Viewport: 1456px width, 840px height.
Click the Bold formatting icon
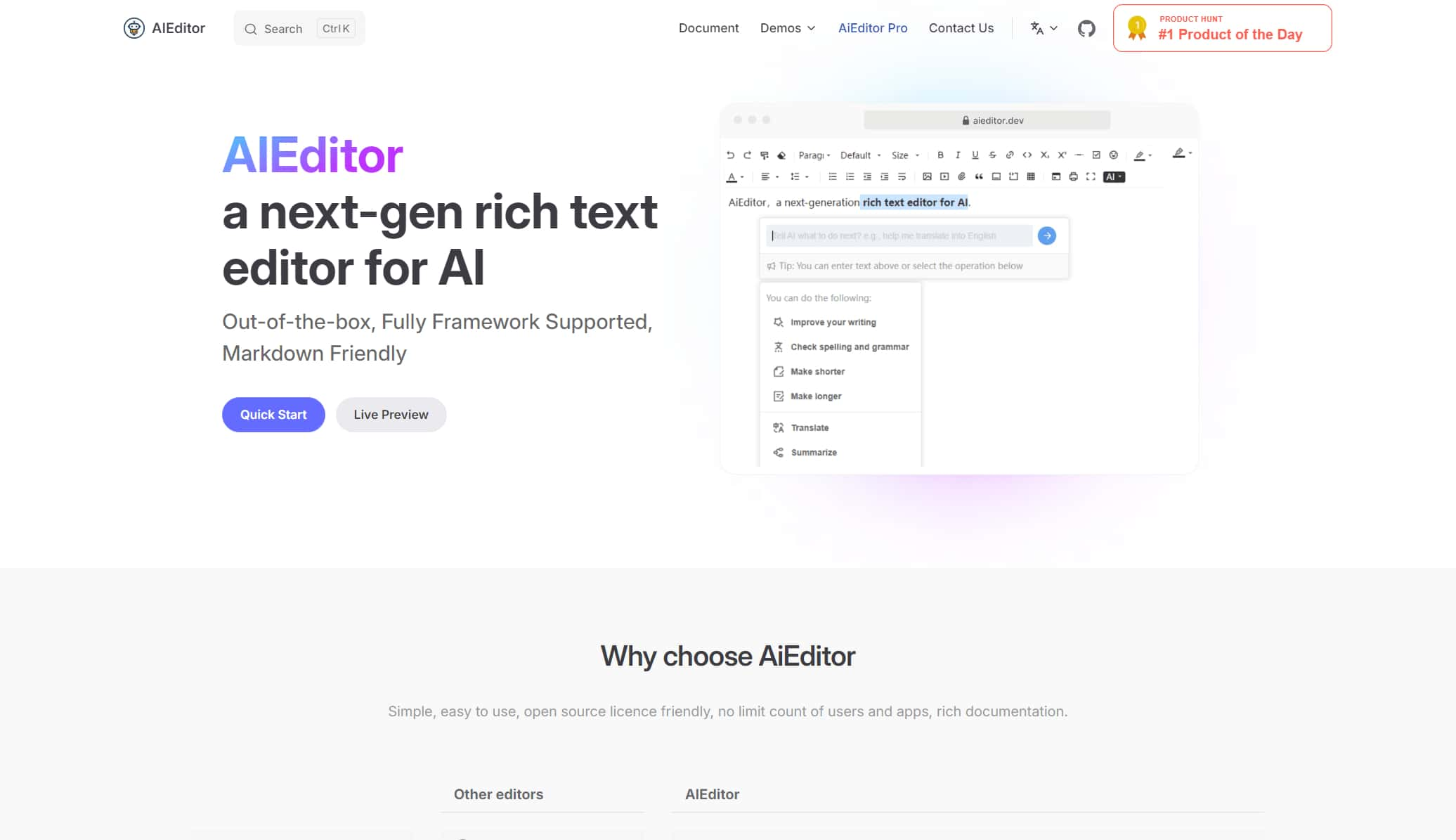939,155
